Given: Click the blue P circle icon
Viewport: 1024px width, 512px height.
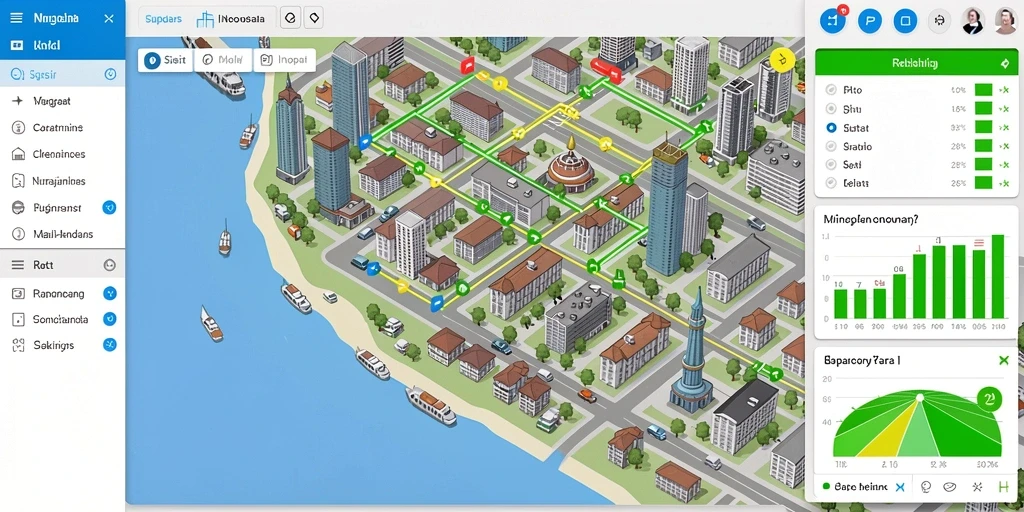Looking at the screenshot, I should (x=869, y=21).
